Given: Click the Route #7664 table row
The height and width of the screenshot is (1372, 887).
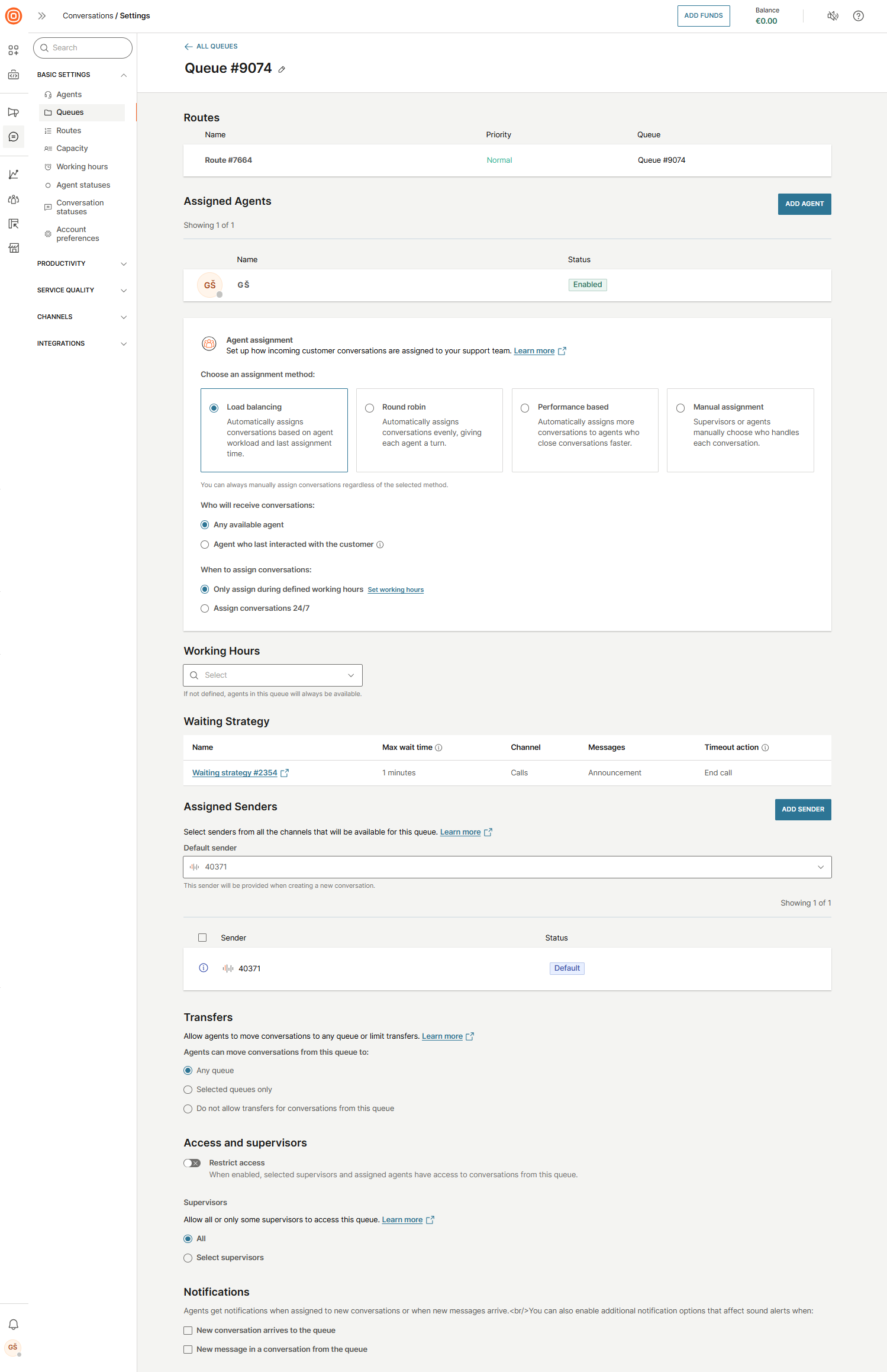Looking at the screenshot, I should tap(507, 160).
